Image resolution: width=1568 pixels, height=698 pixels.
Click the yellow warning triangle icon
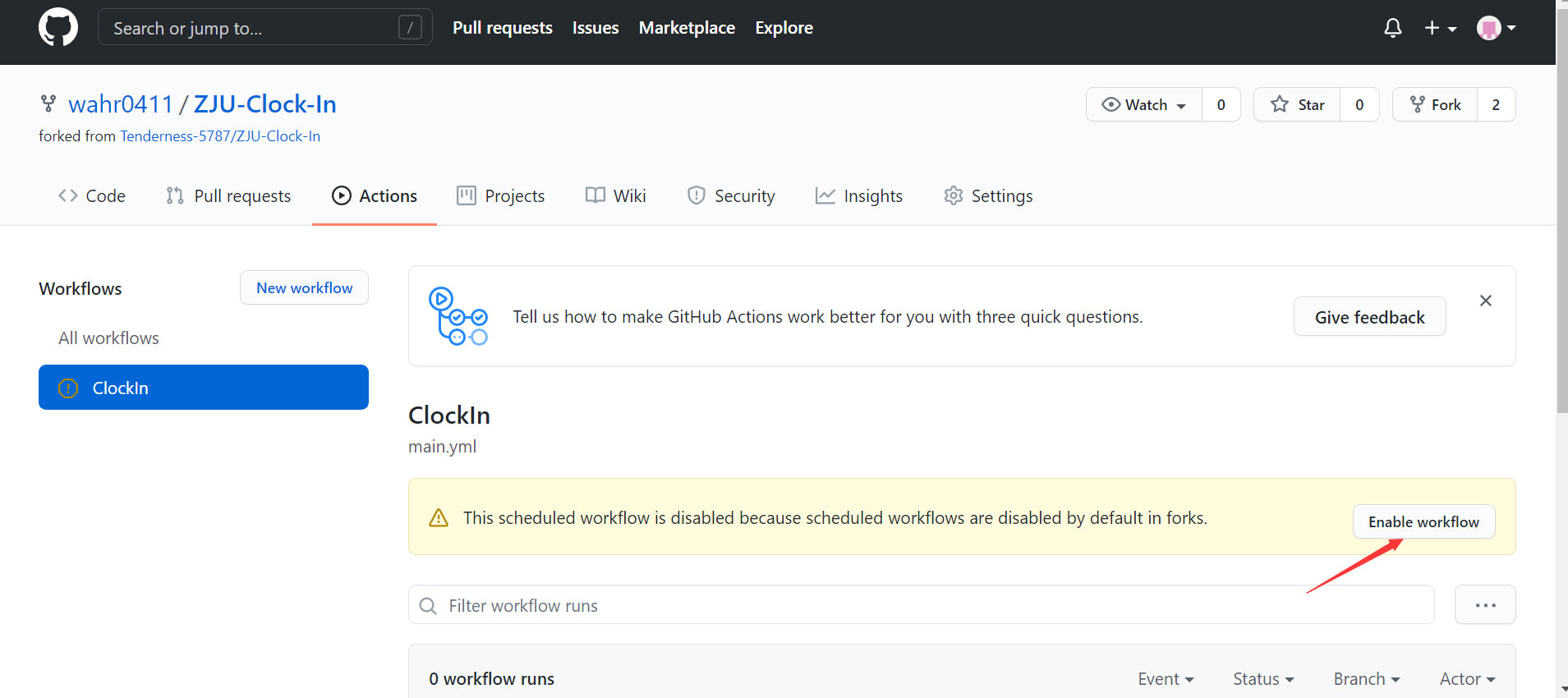coord(439,518)
